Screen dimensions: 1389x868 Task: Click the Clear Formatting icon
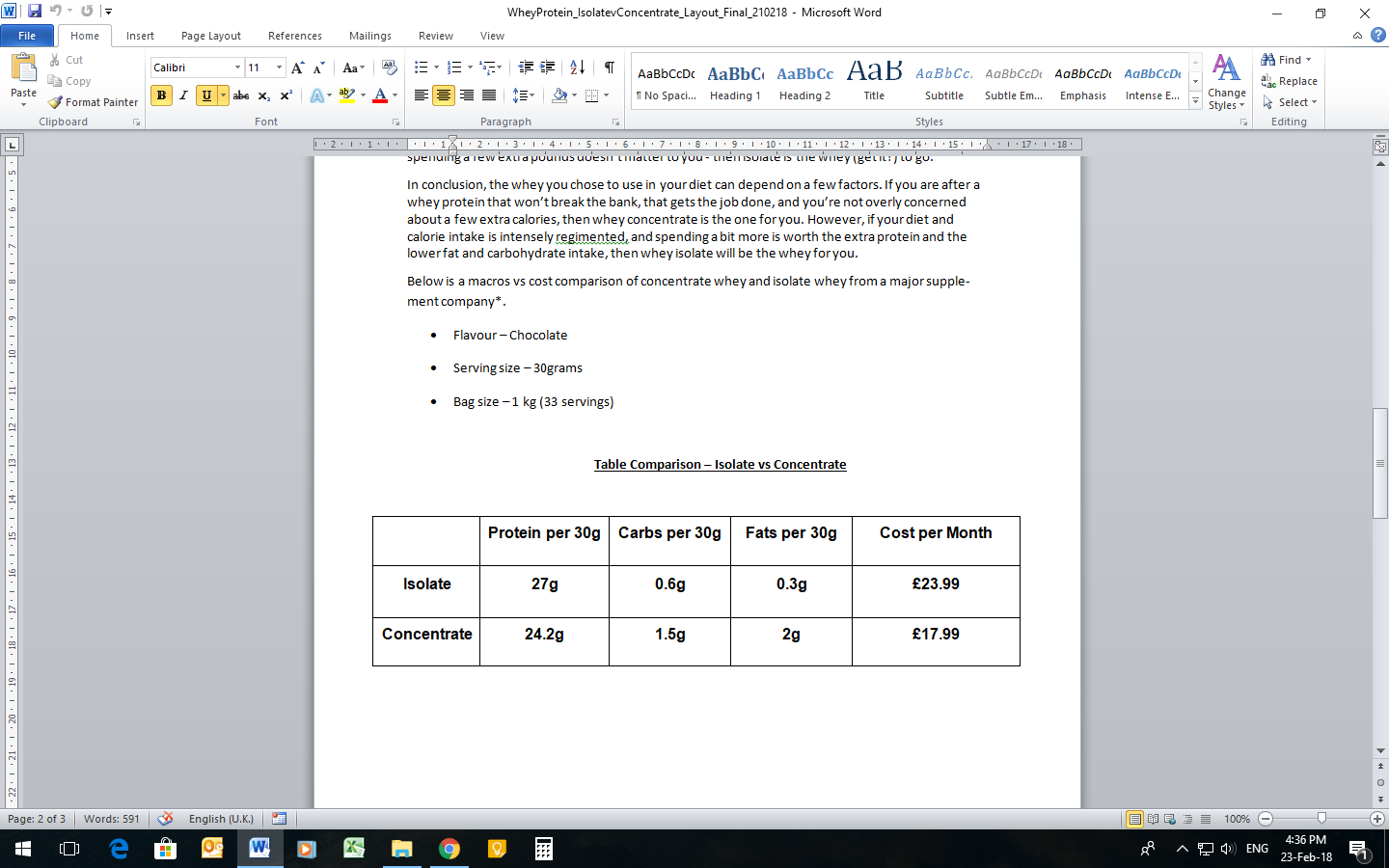coord(389,68)
